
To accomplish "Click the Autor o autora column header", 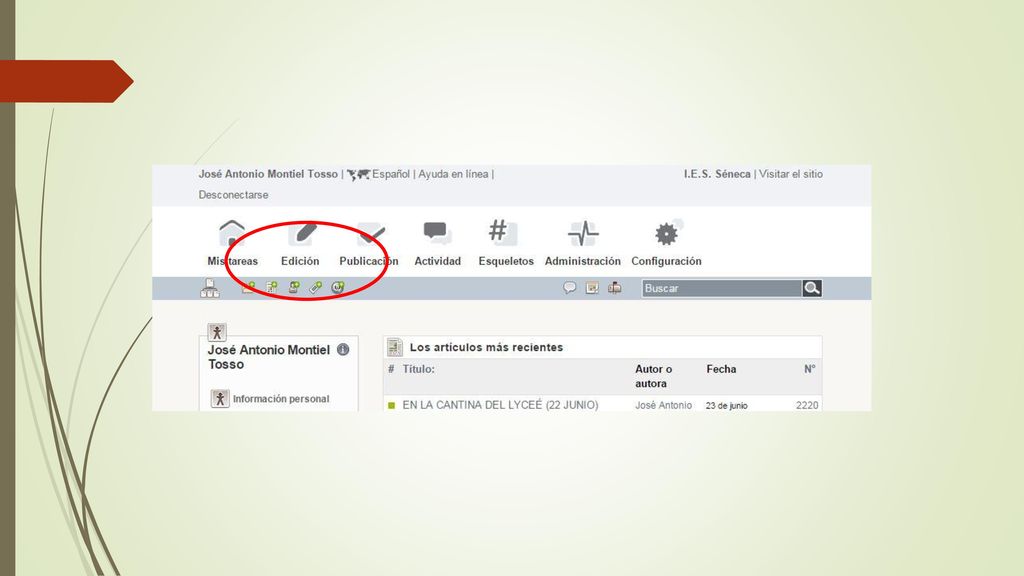I will 654,376.
